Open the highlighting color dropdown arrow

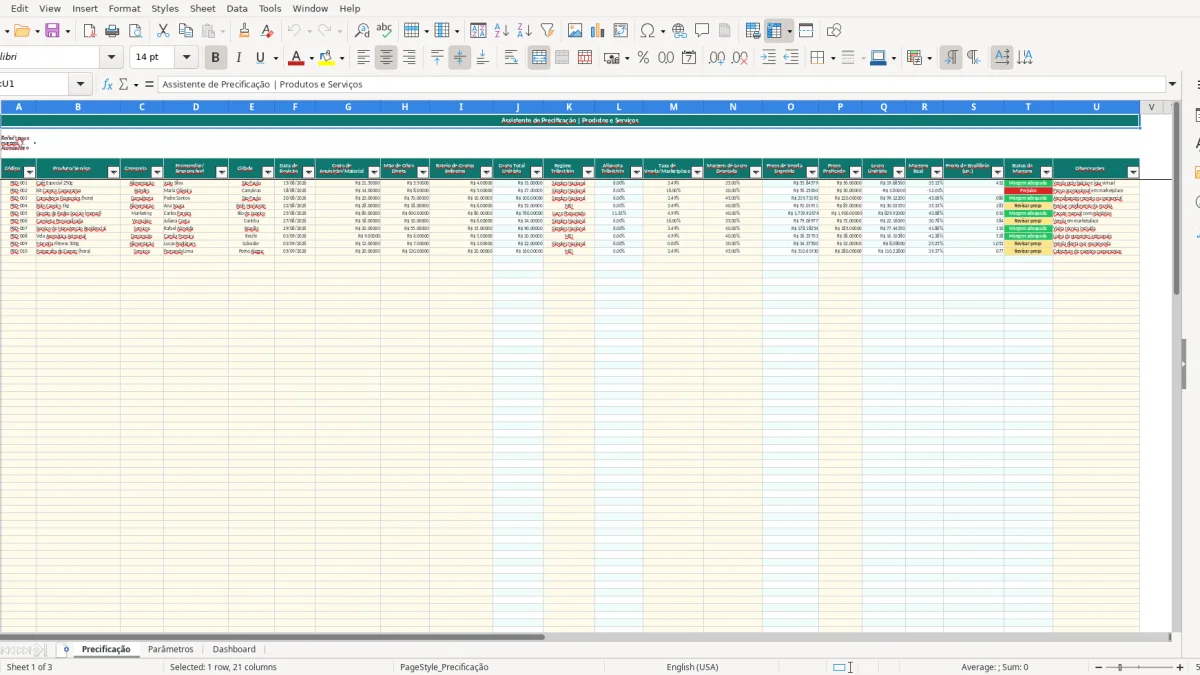click(x=344, y=58)
